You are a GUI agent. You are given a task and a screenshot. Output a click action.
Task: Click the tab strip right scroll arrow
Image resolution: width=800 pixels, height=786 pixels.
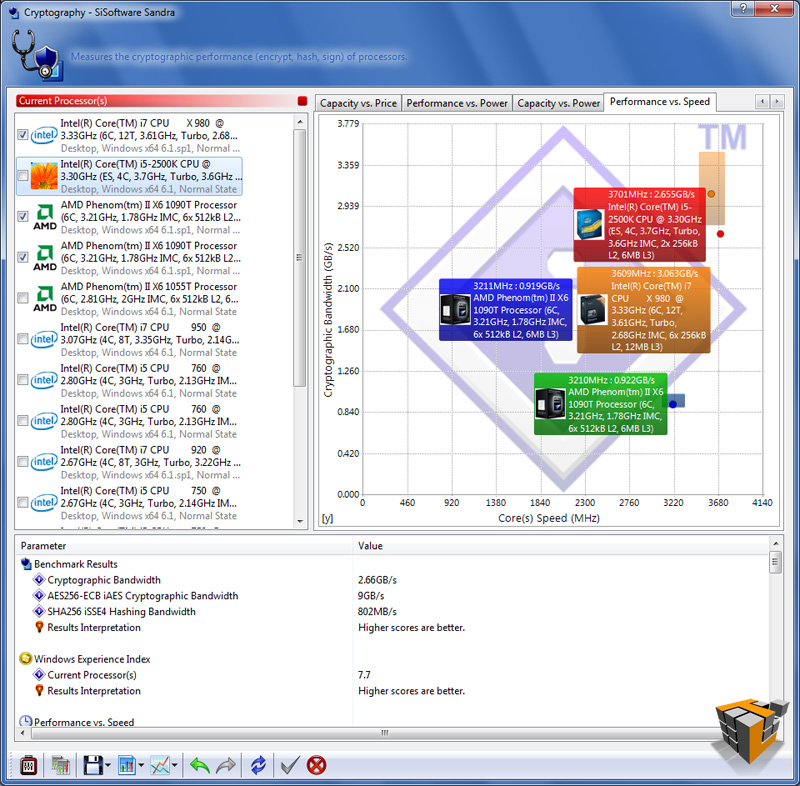pos(777,102)
